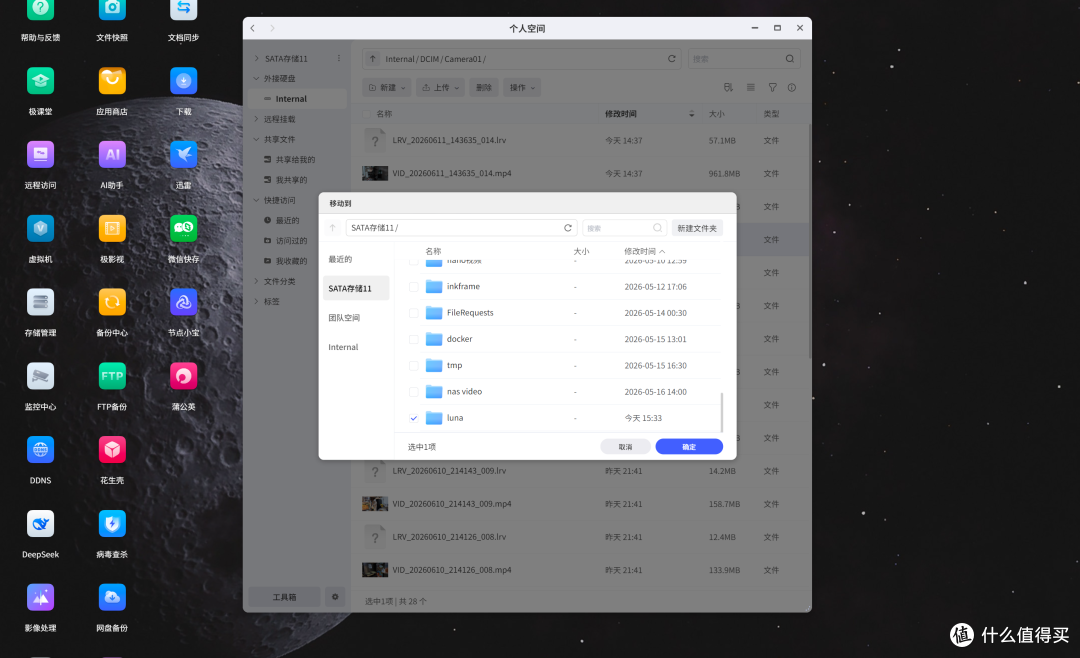Select SATA存储11 in the move dialog sidebar
The height and width of the screenshot is (658, 1080).
(355, 288)
